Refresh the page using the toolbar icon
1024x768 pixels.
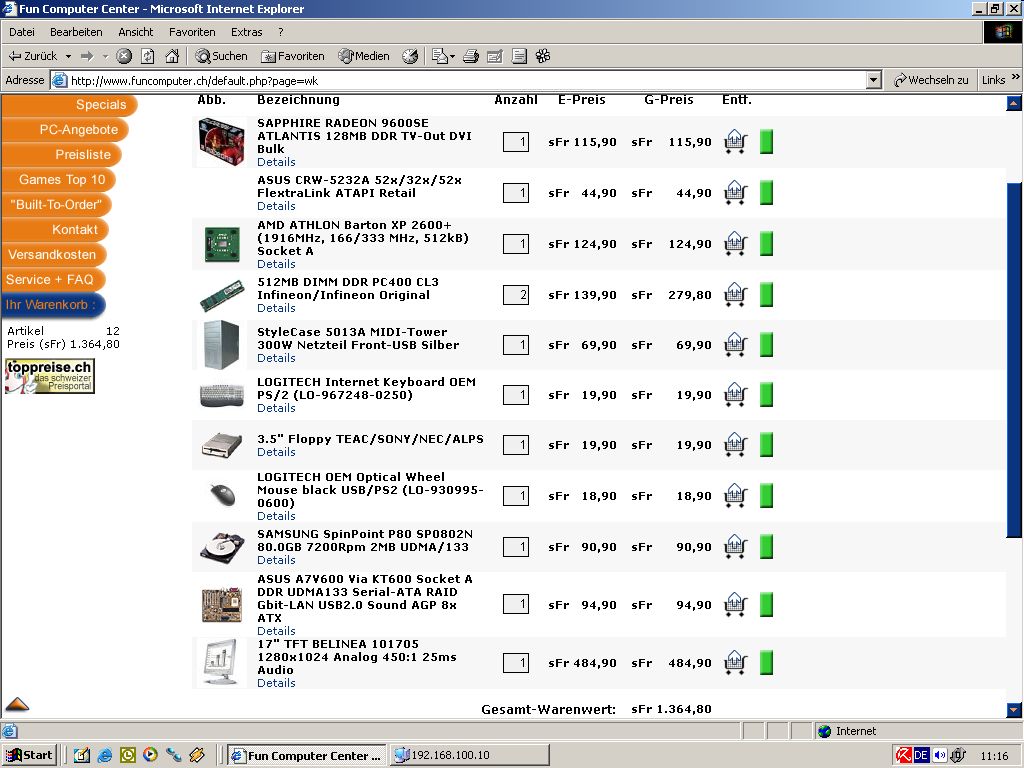[148, 56]
